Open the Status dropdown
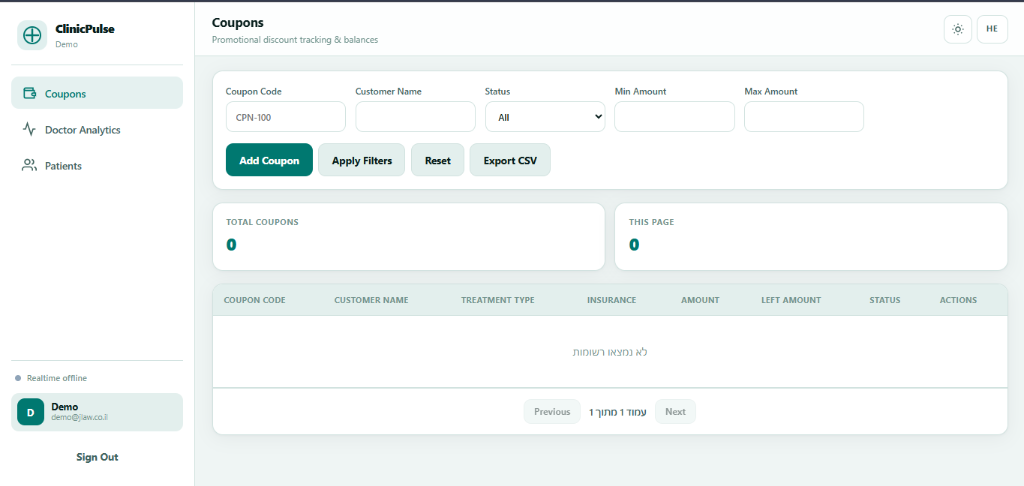 coord(545,117)
